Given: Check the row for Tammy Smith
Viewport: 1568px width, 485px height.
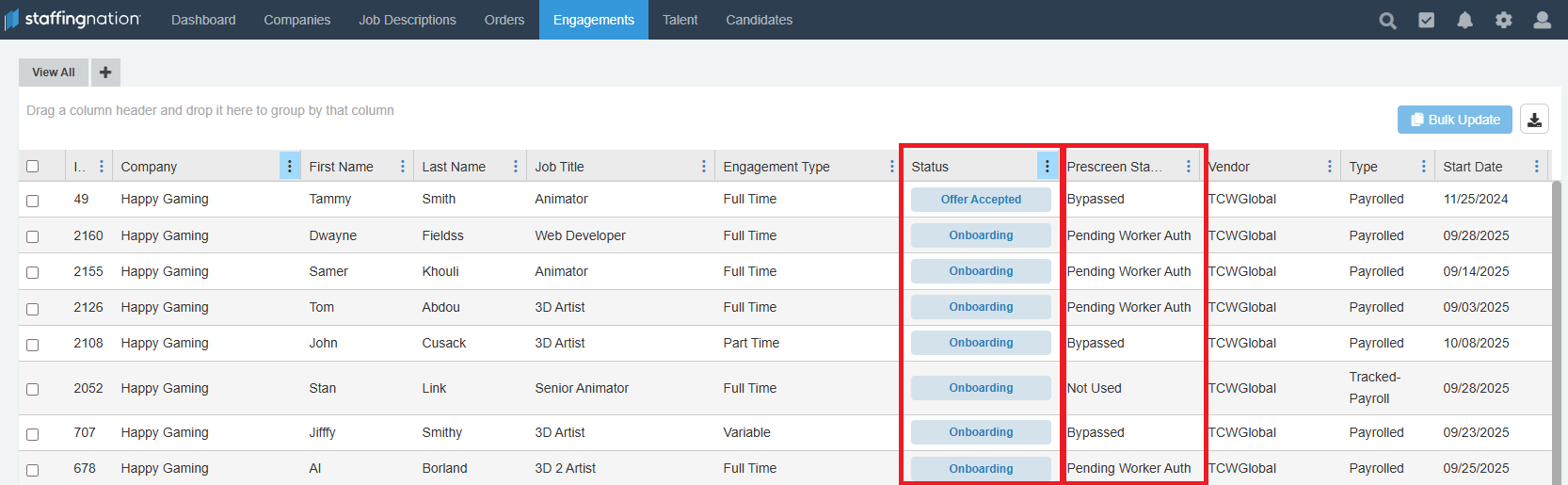Looking at the screenshot, I should pos(33,201).
